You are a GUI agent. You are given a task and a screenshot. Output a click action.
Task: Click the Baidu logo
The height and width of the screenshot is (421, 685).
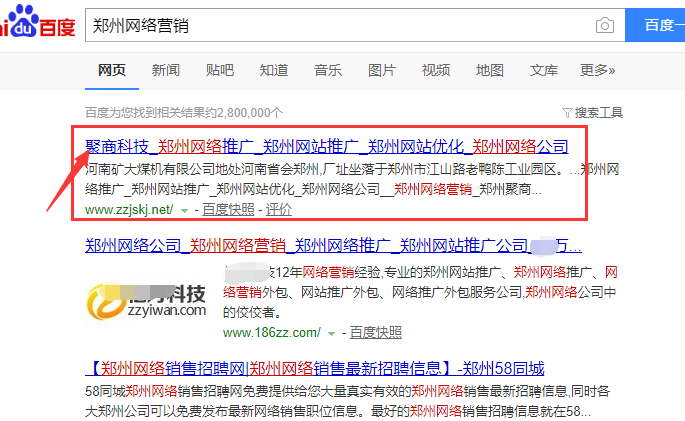point(38,21)
